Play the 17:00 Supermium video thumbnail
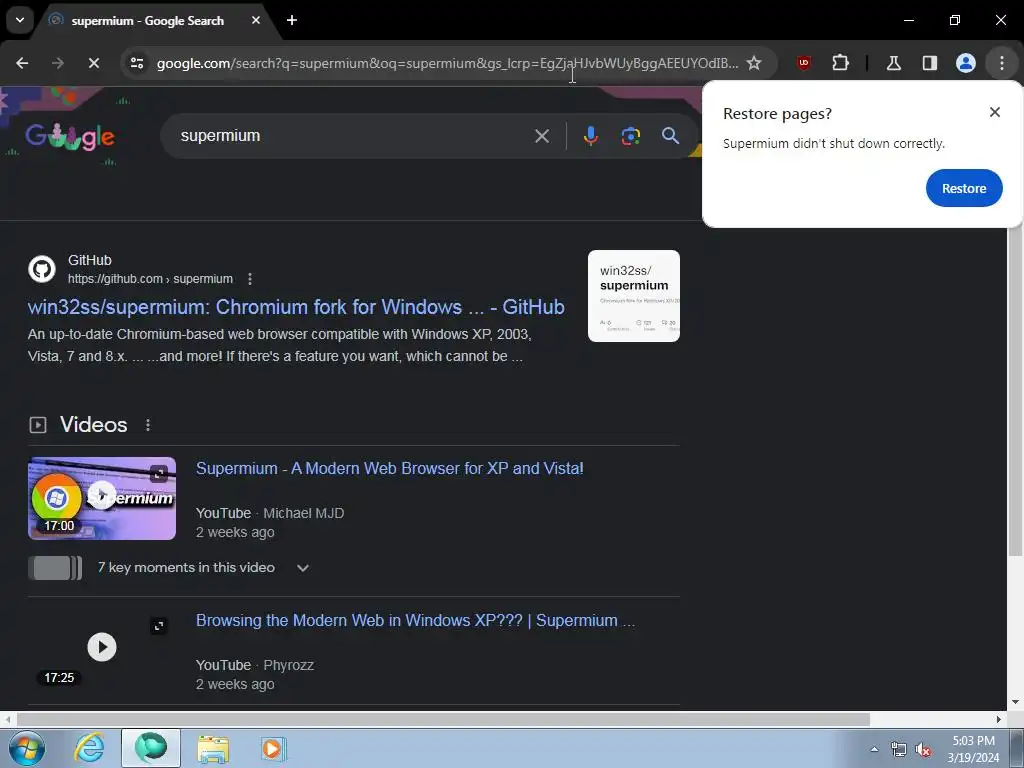The image size is (1024, 768). [102, 498]
